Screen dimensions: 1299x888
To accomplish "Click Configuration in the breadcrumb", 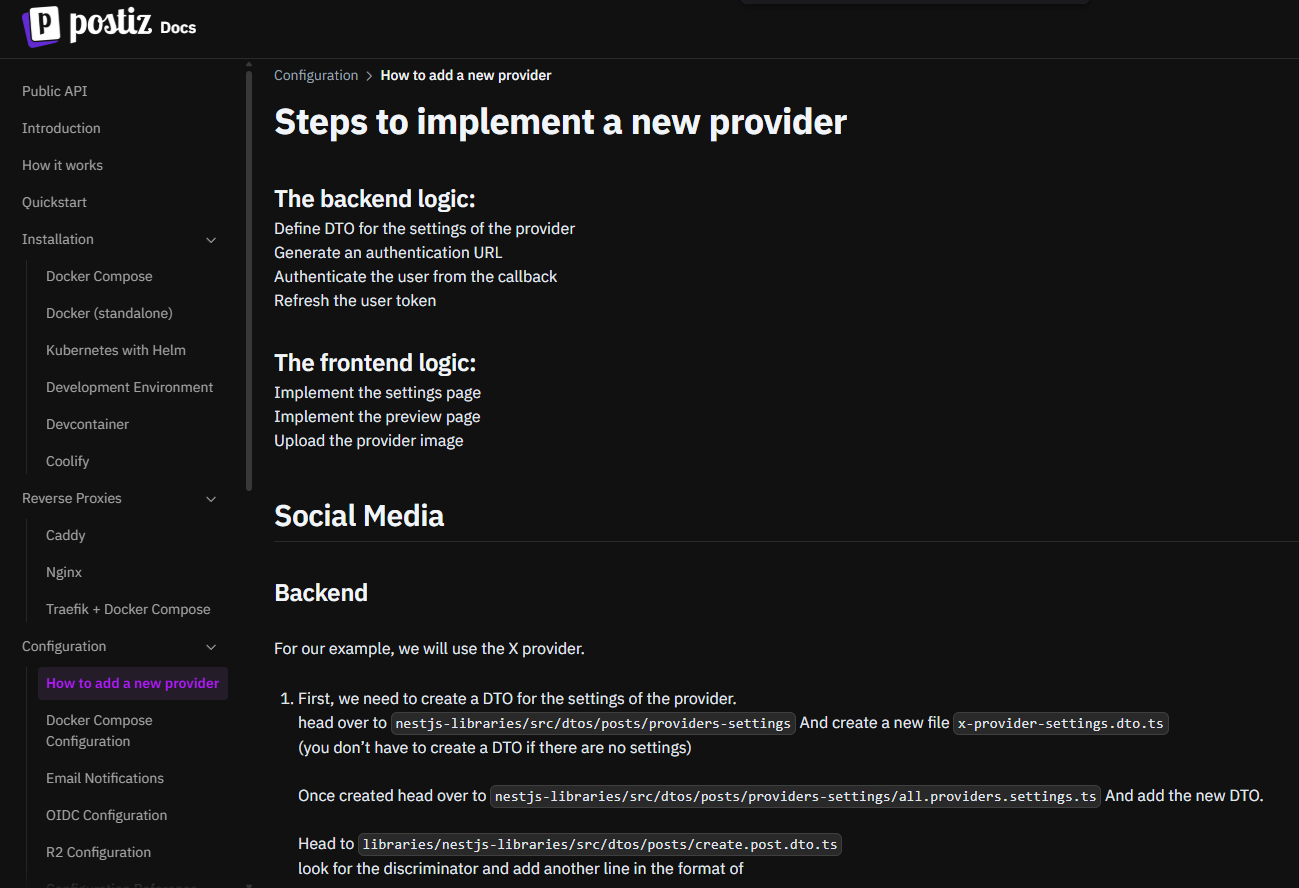I will pyautogui.click(x=315, y=75).
